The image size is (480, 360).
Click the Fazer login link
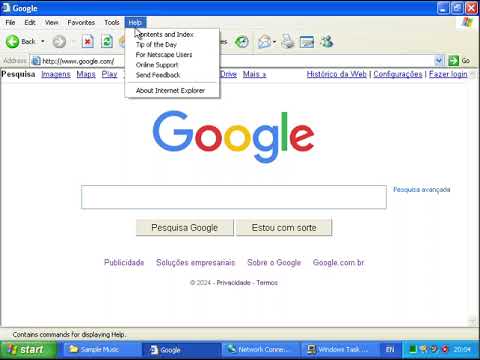(448, 74)
